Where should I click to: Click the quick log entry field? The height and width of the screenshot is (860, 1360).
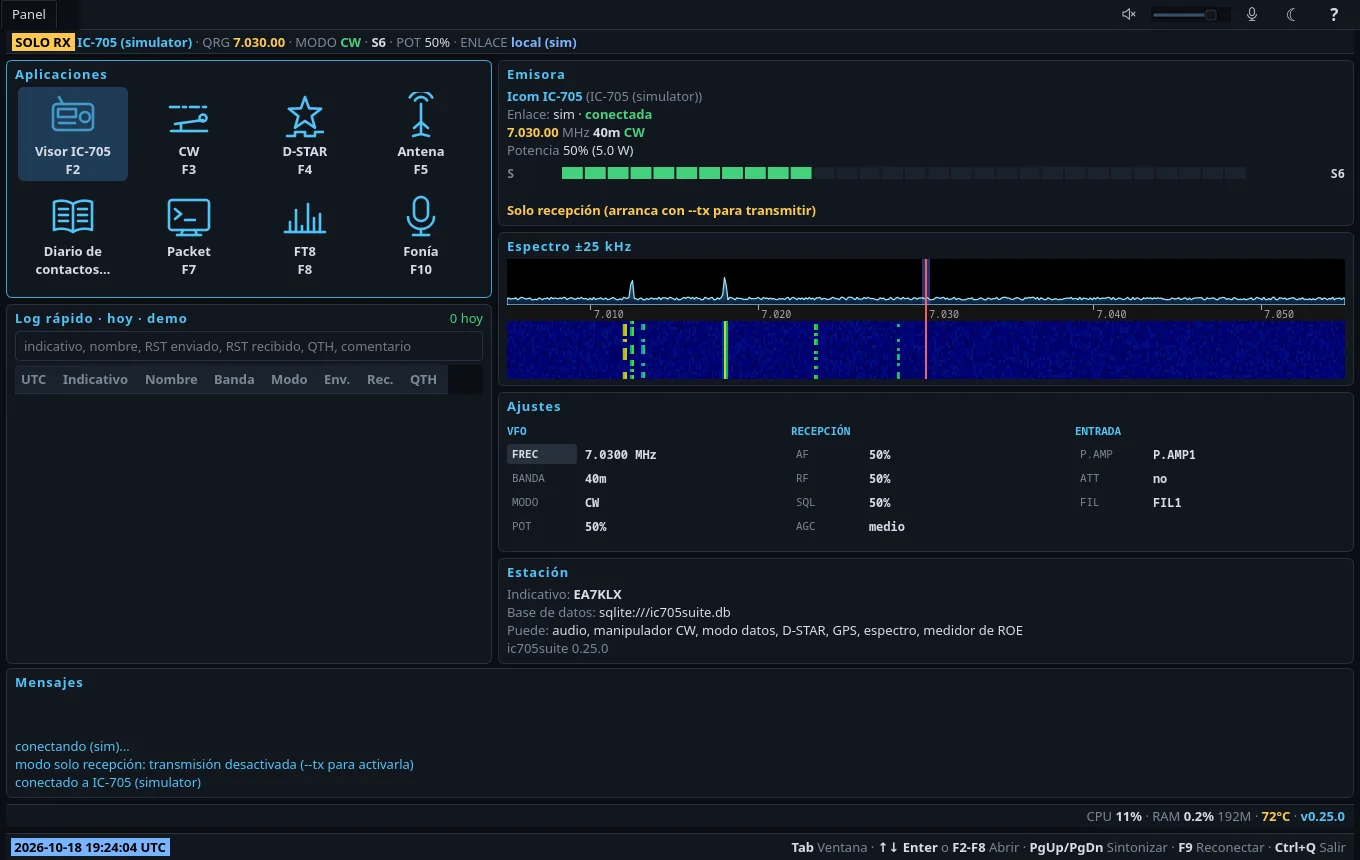tap(249, 346)
